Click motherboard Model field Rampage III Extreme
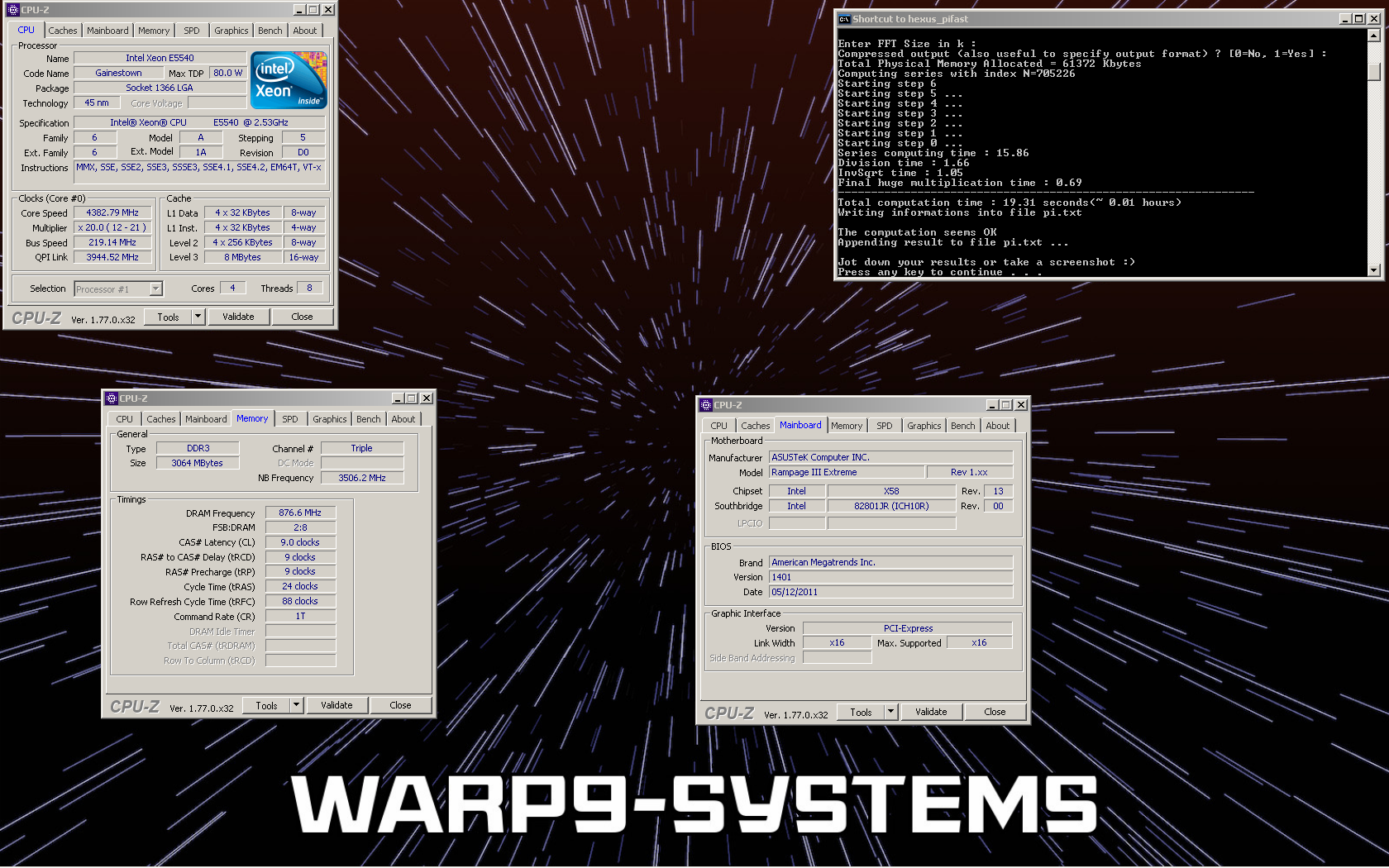Image resolution: width=1389 pixels, height=868 pixels. [847, 472]
